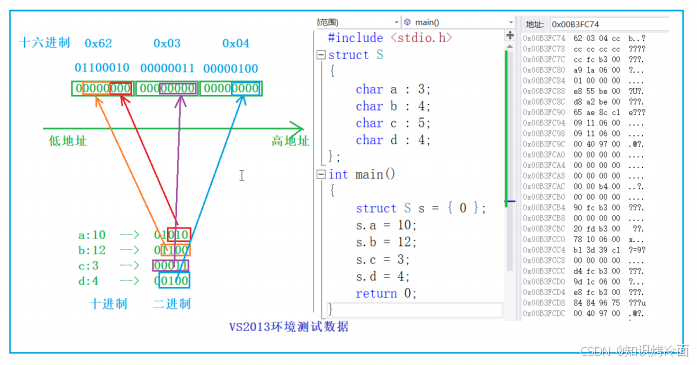Select memory row at address 0x00B3FC88
This screenshot has height=365, width=697.
coord(584,91)
